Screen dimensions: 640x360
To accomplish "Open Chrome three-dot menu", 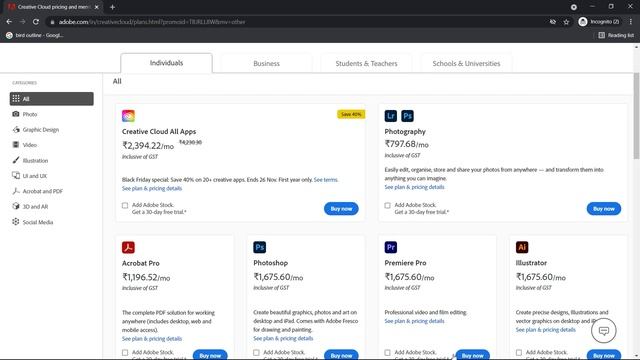I will pos(631,22).
